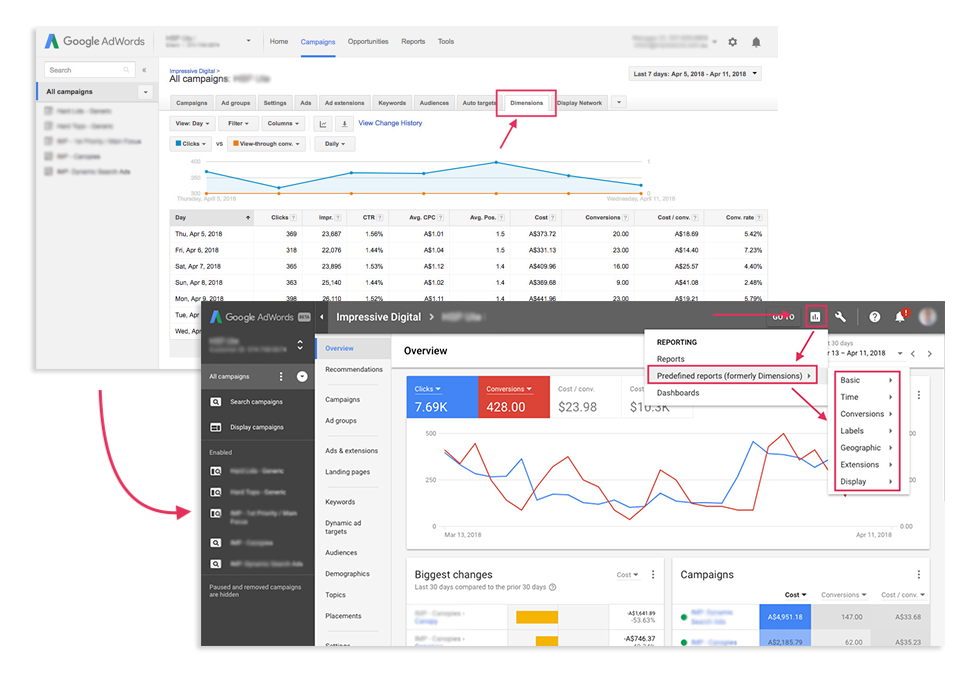Viewport: 979px width, 682px height.
Task: Click Reports entry in Reporting menu
Action: (x=671, y=359)
